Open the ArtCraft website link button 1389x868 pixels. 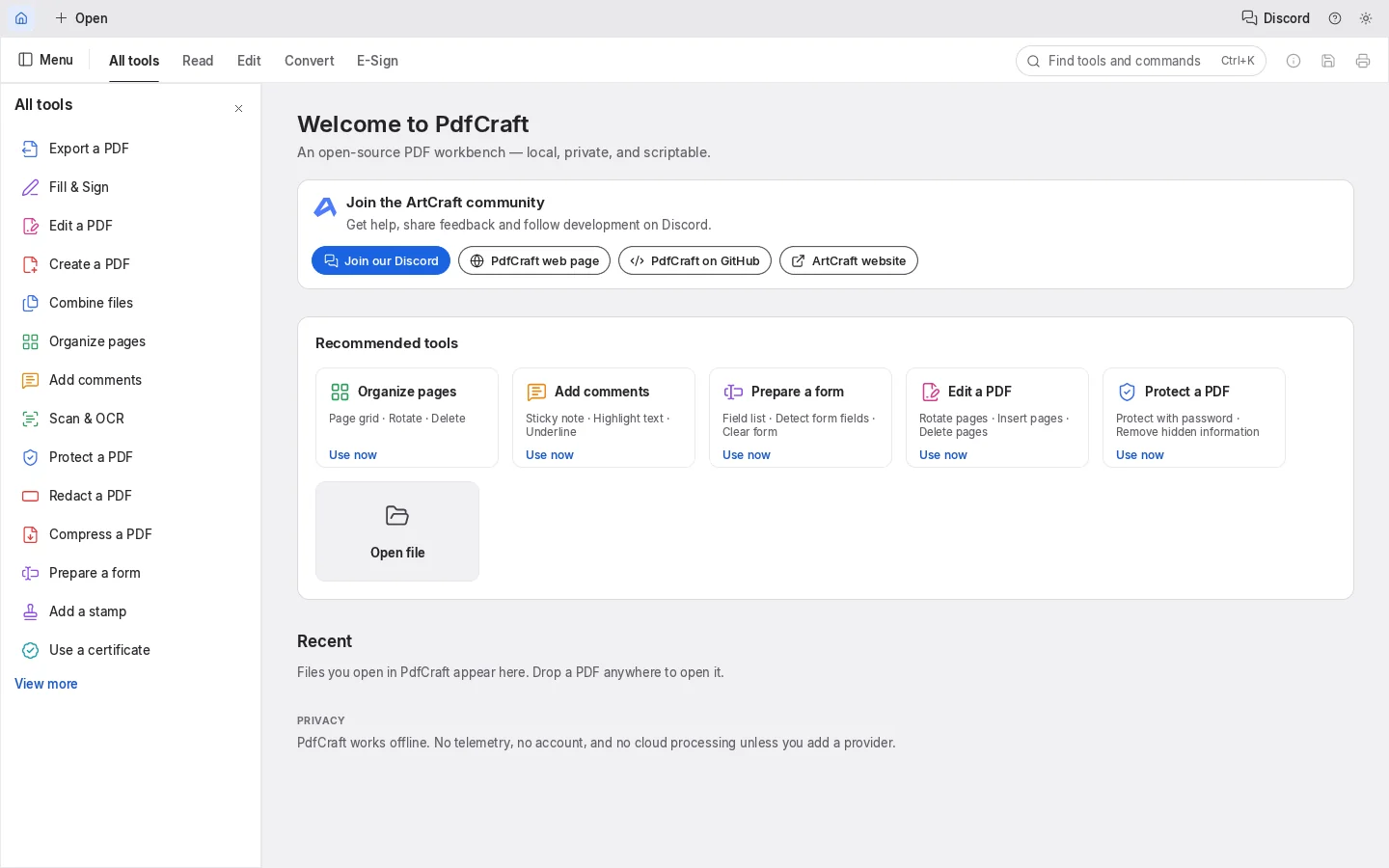click(849, 261)
